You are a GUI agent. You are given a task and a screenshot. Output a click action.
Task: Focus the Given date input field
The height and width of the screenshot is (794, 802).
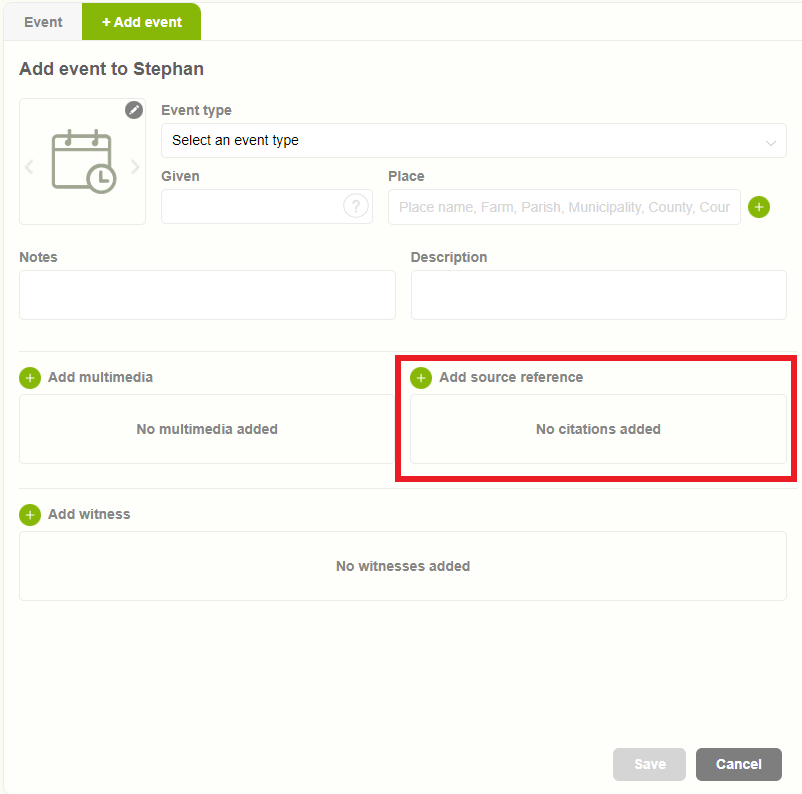[x=250, y=207]
